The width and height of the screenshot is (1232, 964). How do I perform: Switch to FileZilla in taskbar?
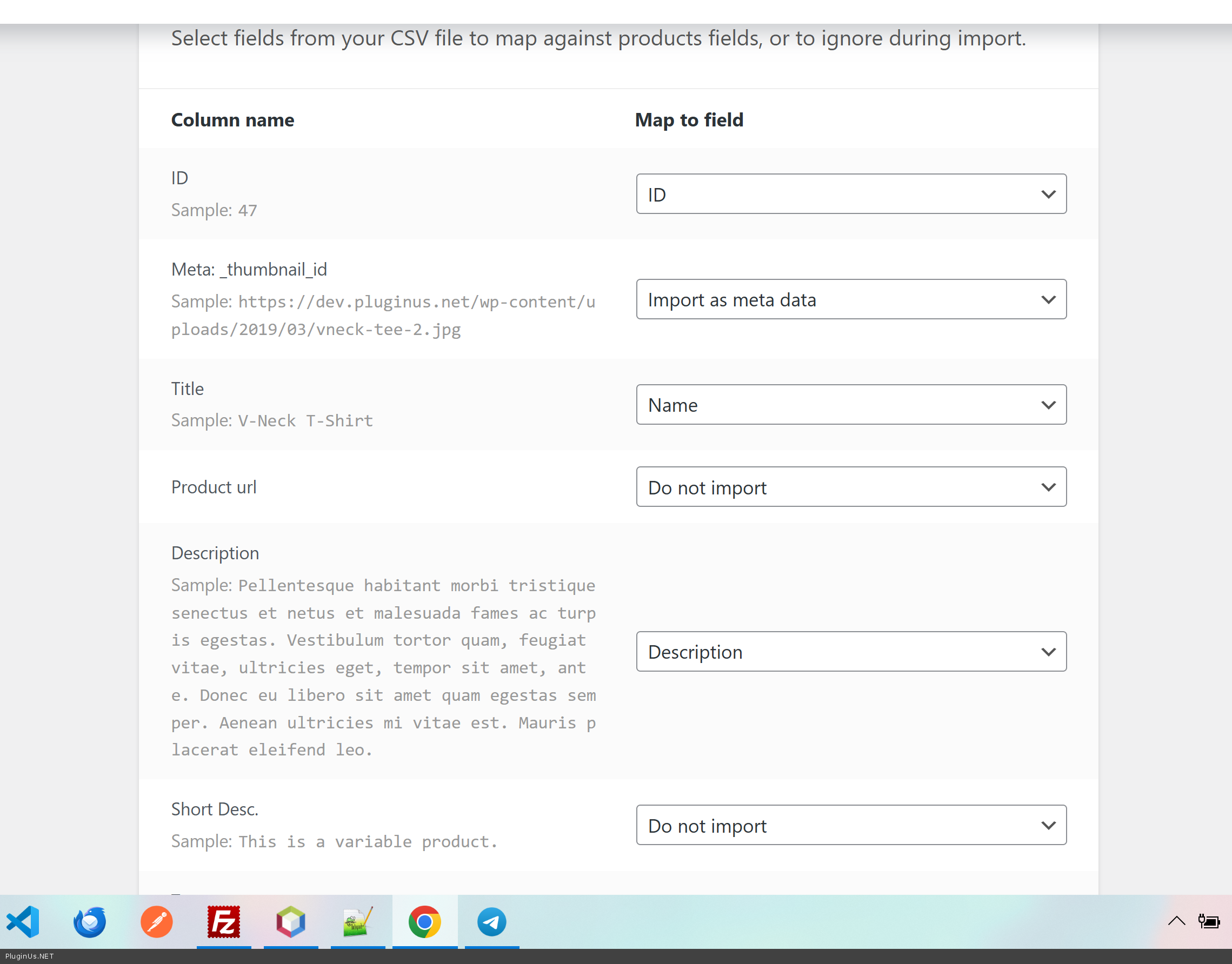coord(224,922)
